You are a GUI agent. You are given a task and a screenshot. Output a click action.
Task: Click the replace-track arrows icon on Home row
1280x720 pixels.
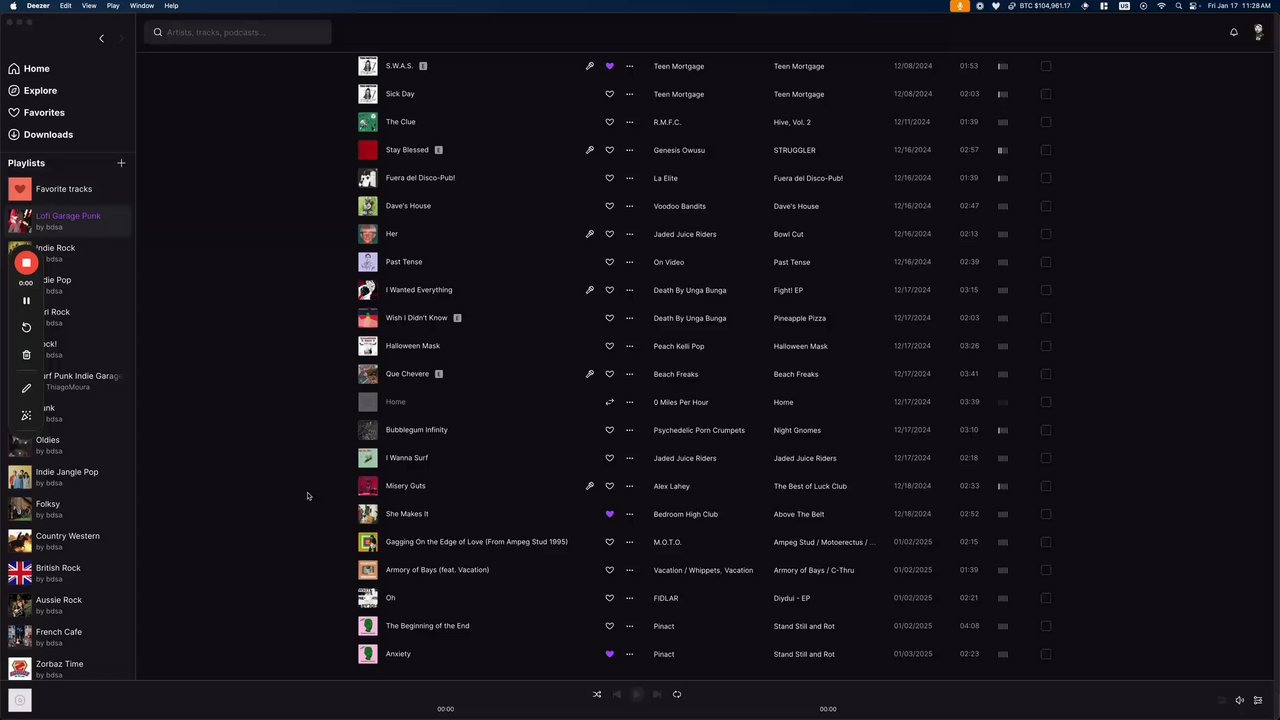pyautogui.click(x=609, y=402)
